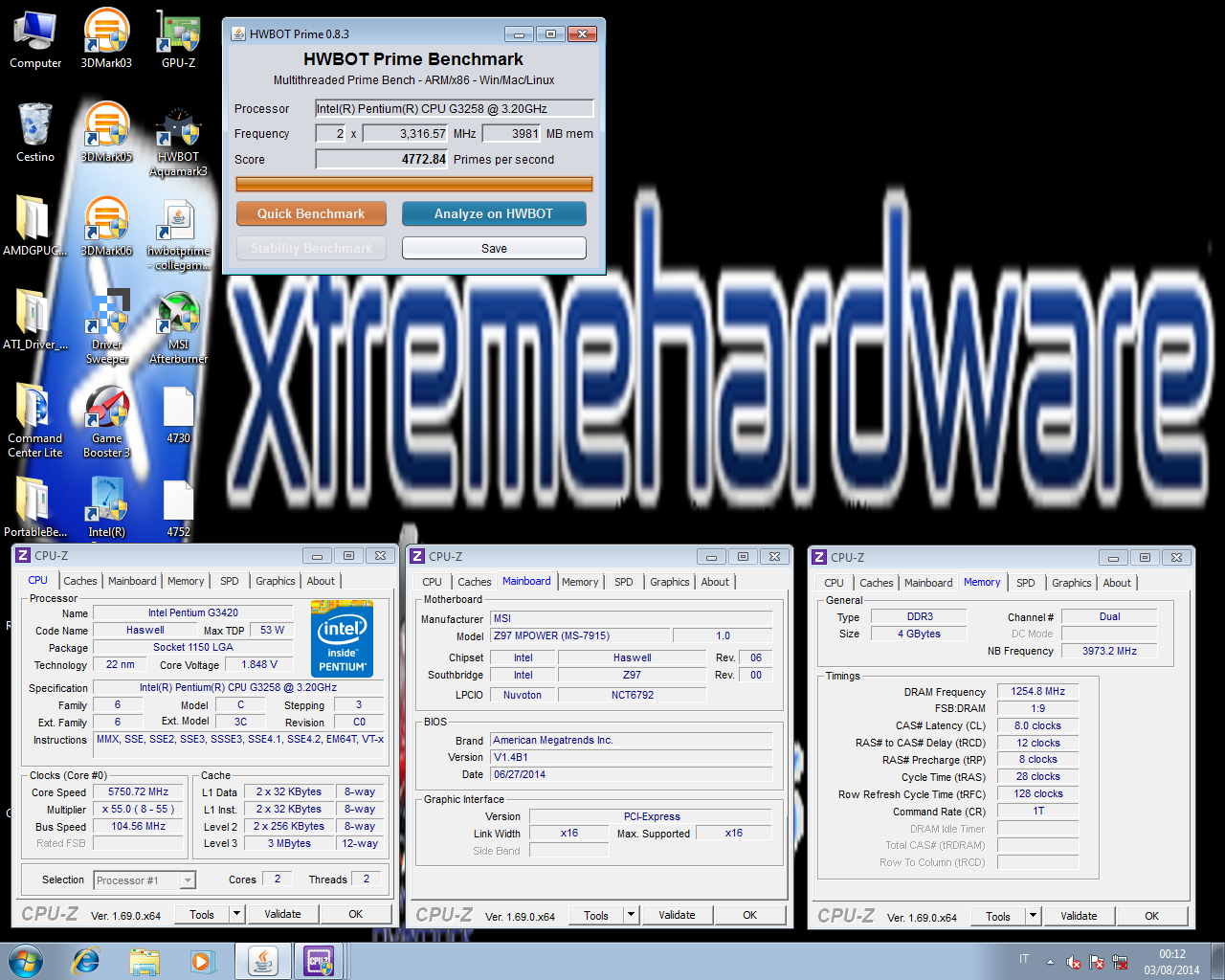Open Windows Explorer from the taskbar
1225x980 pixels.
point(145,961)
